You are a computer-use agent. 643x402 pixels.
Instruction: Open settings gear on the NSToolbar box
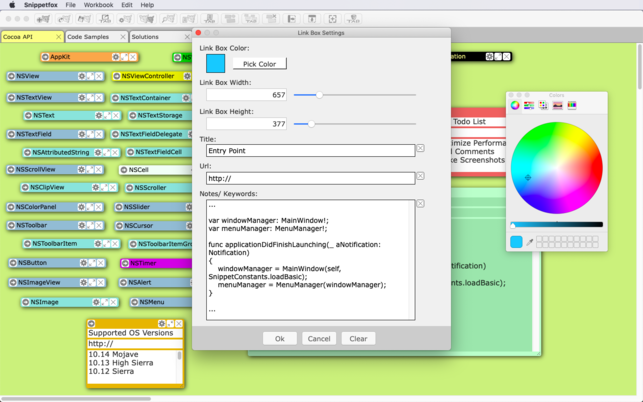click(x=82, y=225)
